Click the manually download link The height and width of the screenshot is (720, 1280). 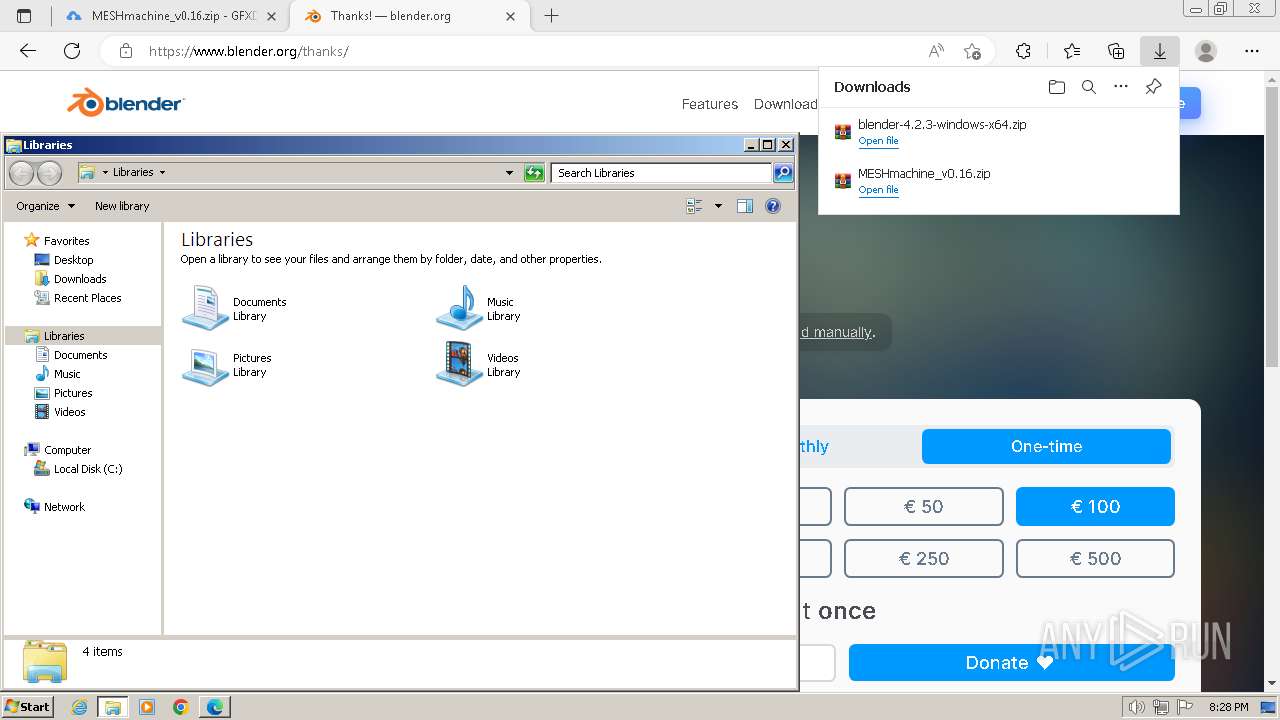836,332
